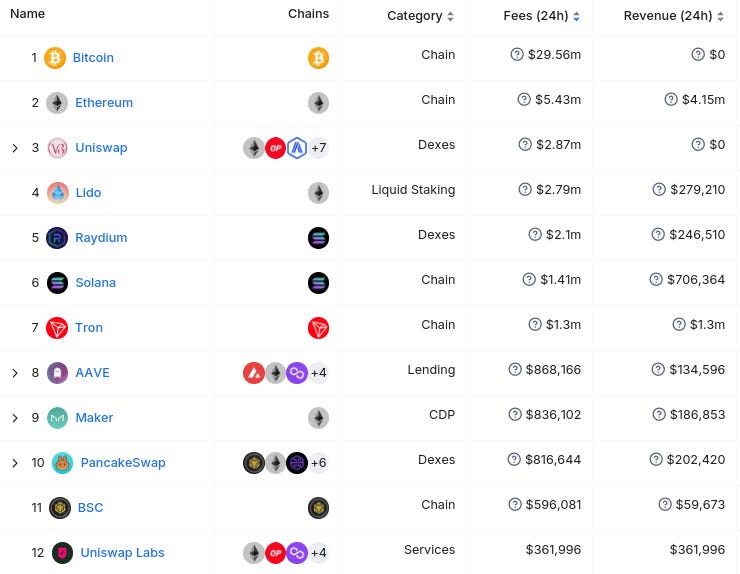
Task: Open the AAVE protocol link
Action: tap(92, 373)
